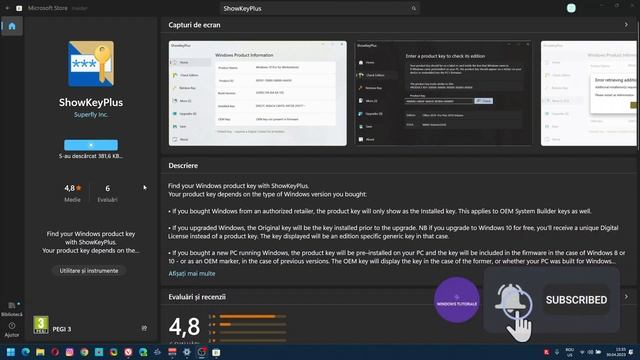
Task: Open the Biblioteca library icon
Action: [12, 309]
